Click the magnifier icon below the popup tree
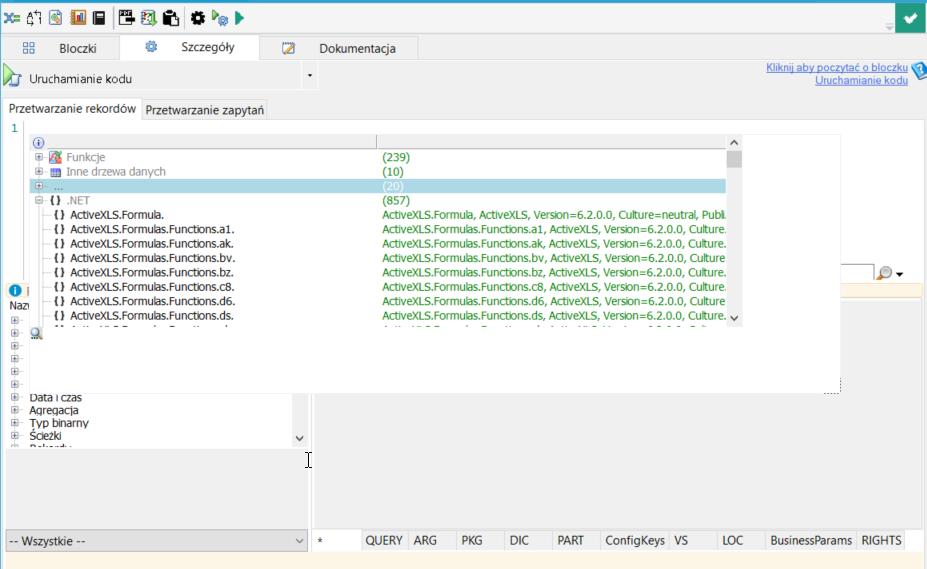 [36, 334]
